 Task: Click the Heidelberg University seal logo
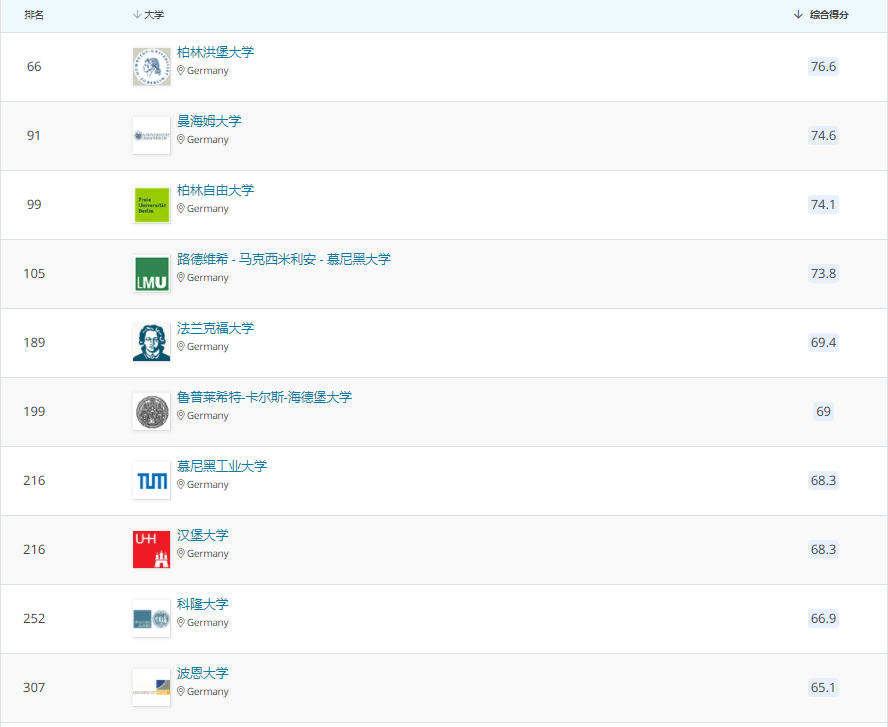[x=151, y=412]
